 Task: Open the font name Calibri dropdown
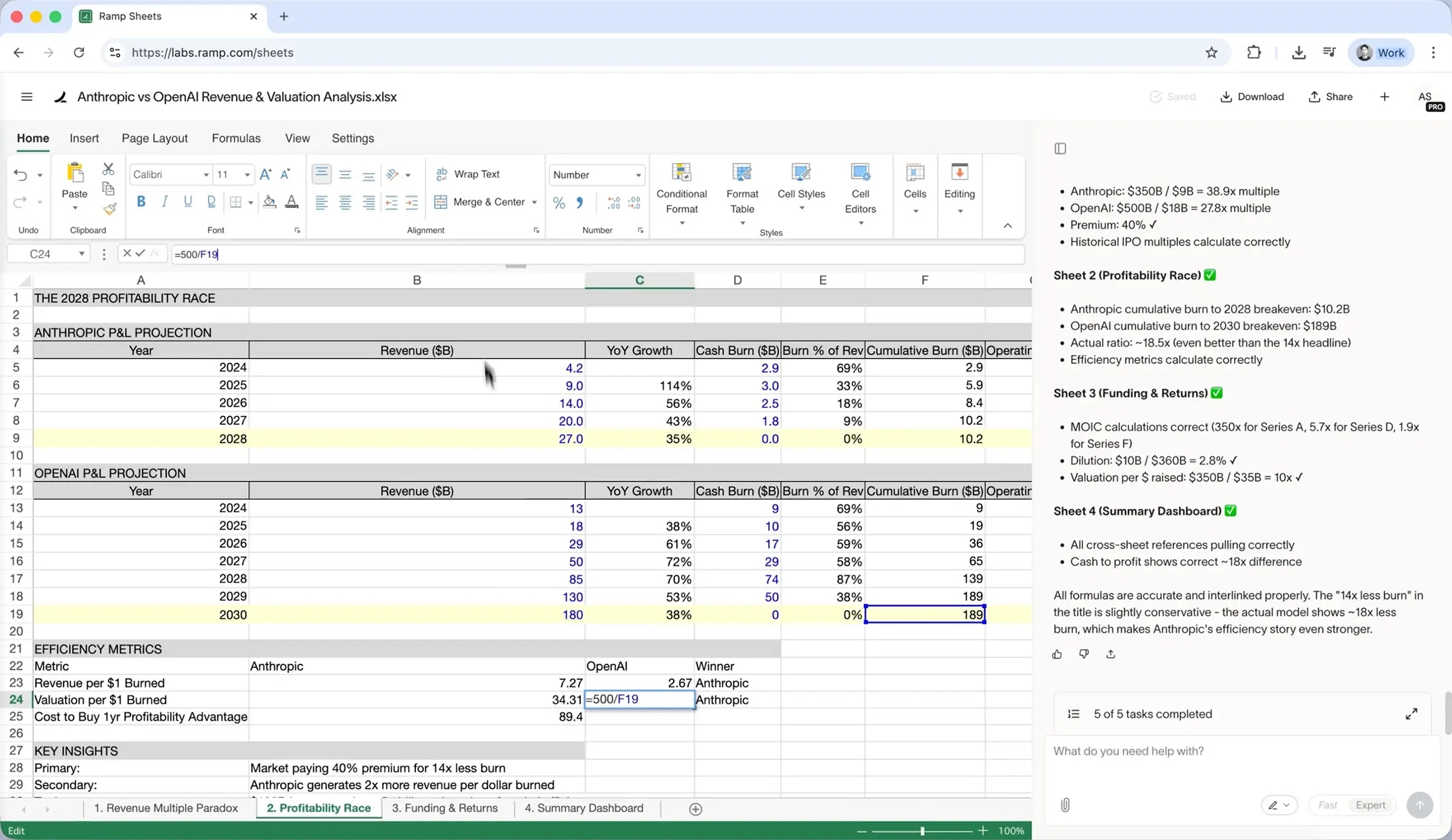point(206,175)
